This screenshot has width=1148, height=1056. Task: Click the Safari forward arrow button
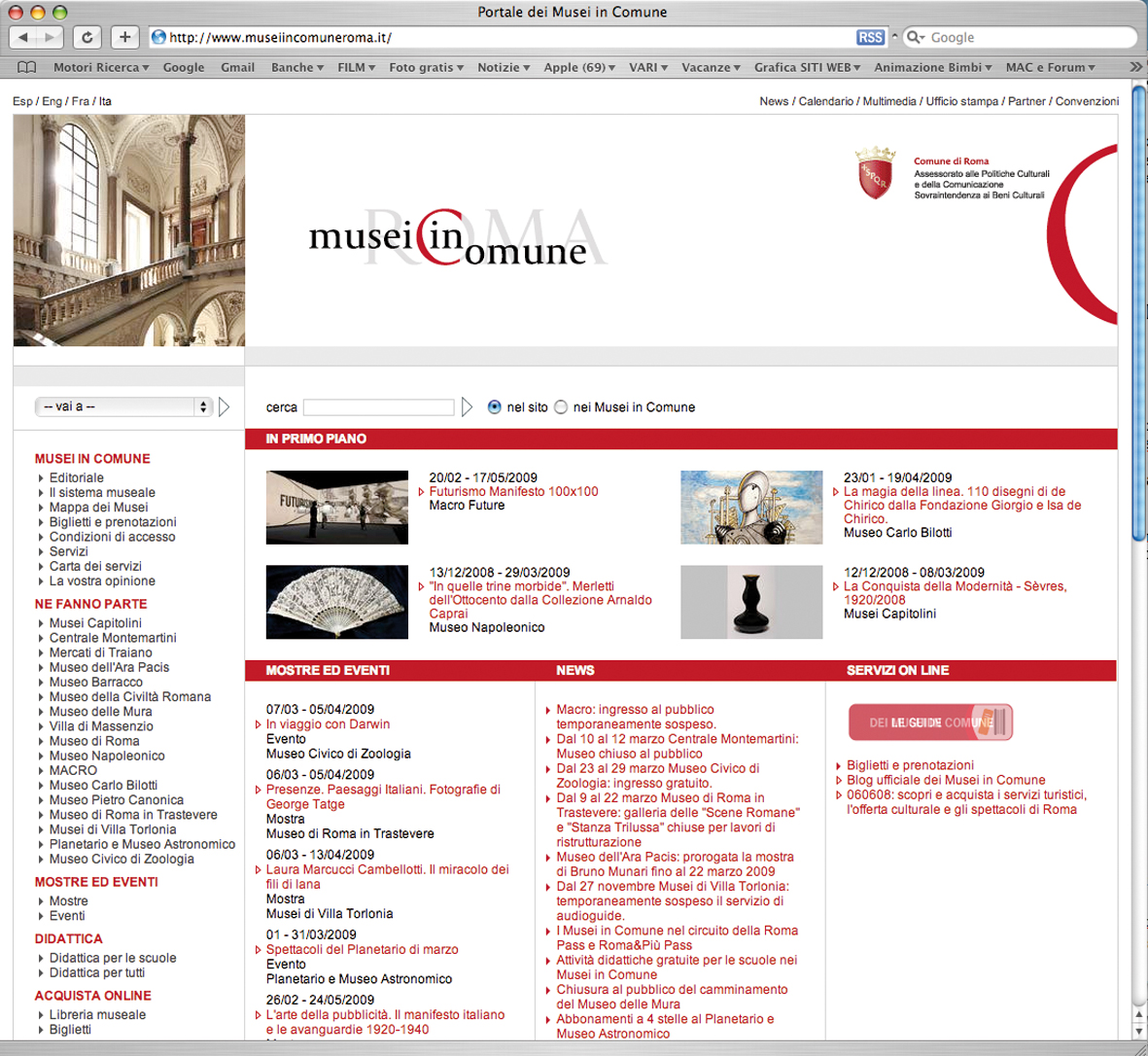[50, 37]
